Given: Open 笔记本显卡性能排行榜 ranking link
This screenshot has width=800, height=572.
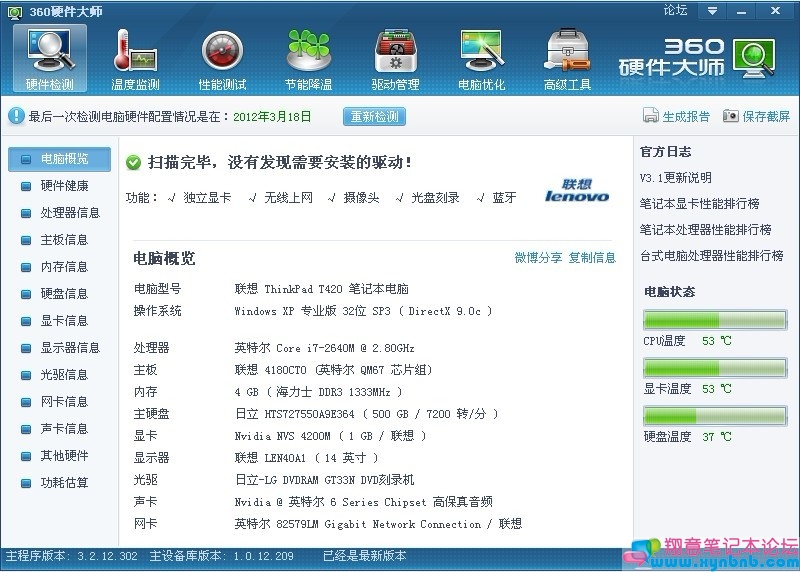Looking at the screenshot, I should (699, 204).
